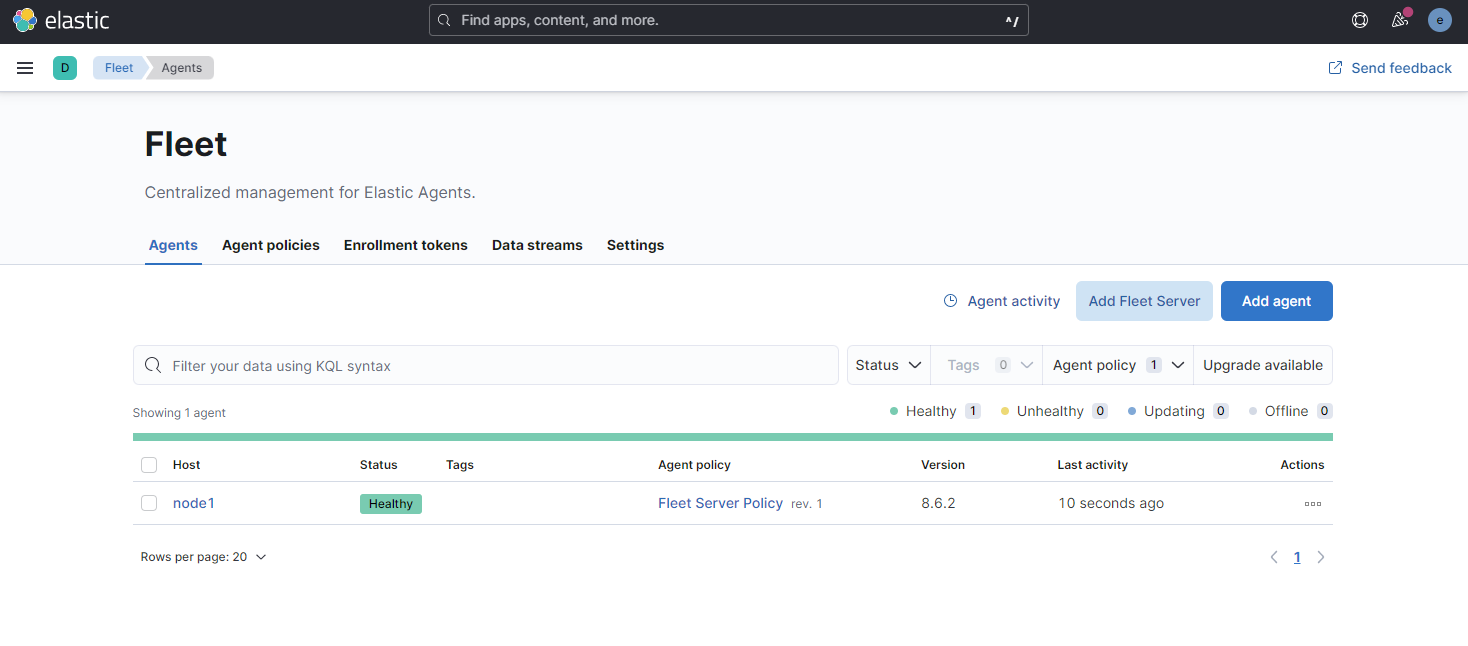Click the Host column header

tap(187, 465)
